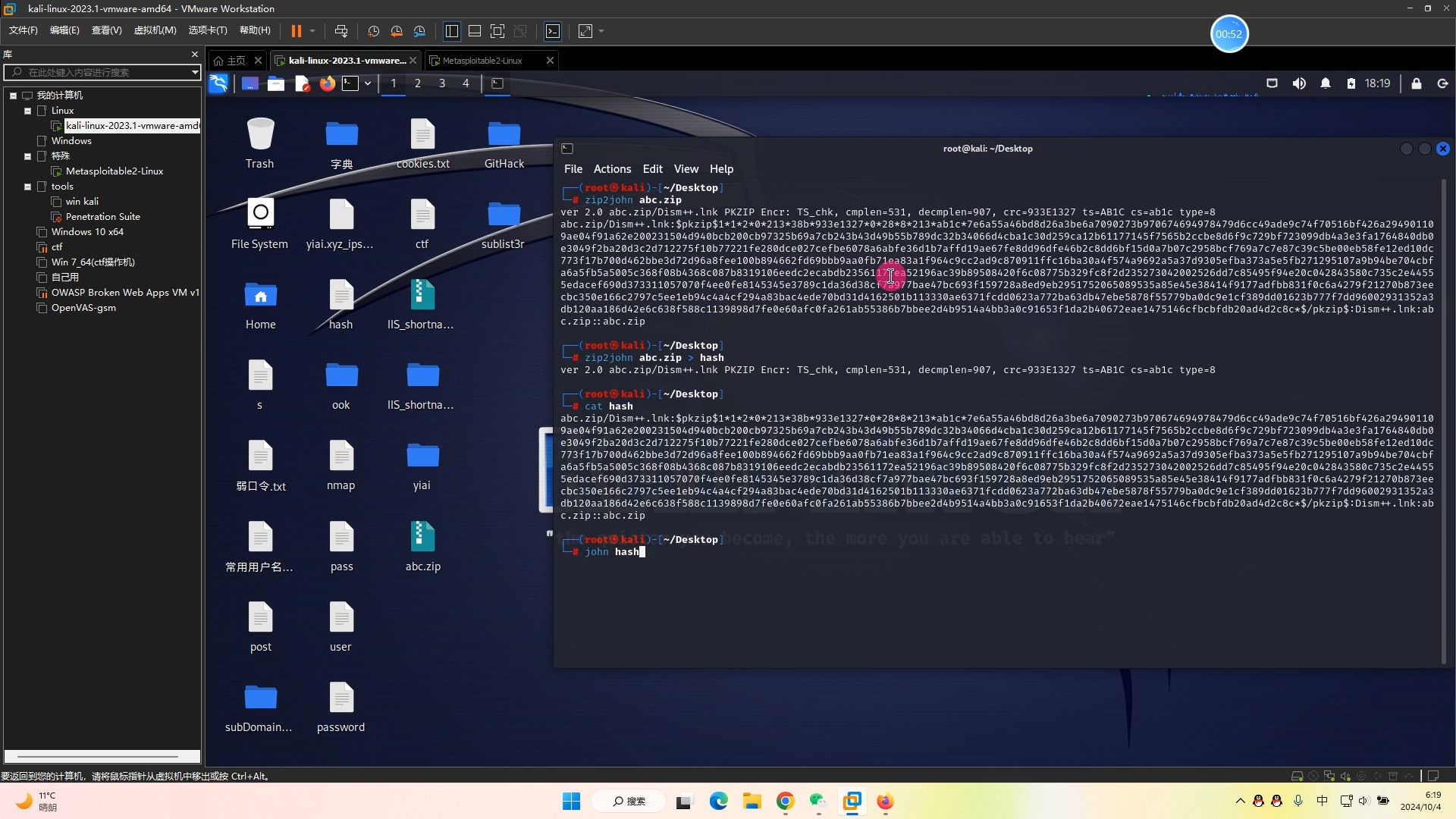Click the suspend VM pause button
1456x819 pixels.
pyautogui.click(x=296, y=32)
